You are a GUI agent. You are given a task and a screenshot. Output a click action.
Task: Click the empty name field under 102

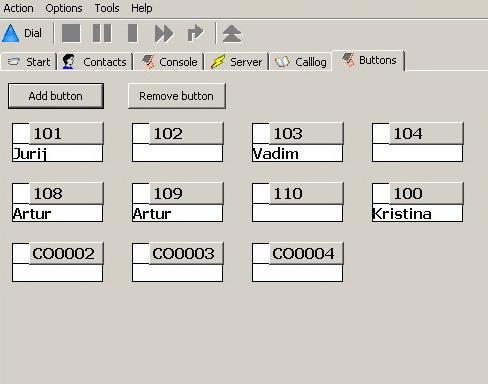click(177, 153)
